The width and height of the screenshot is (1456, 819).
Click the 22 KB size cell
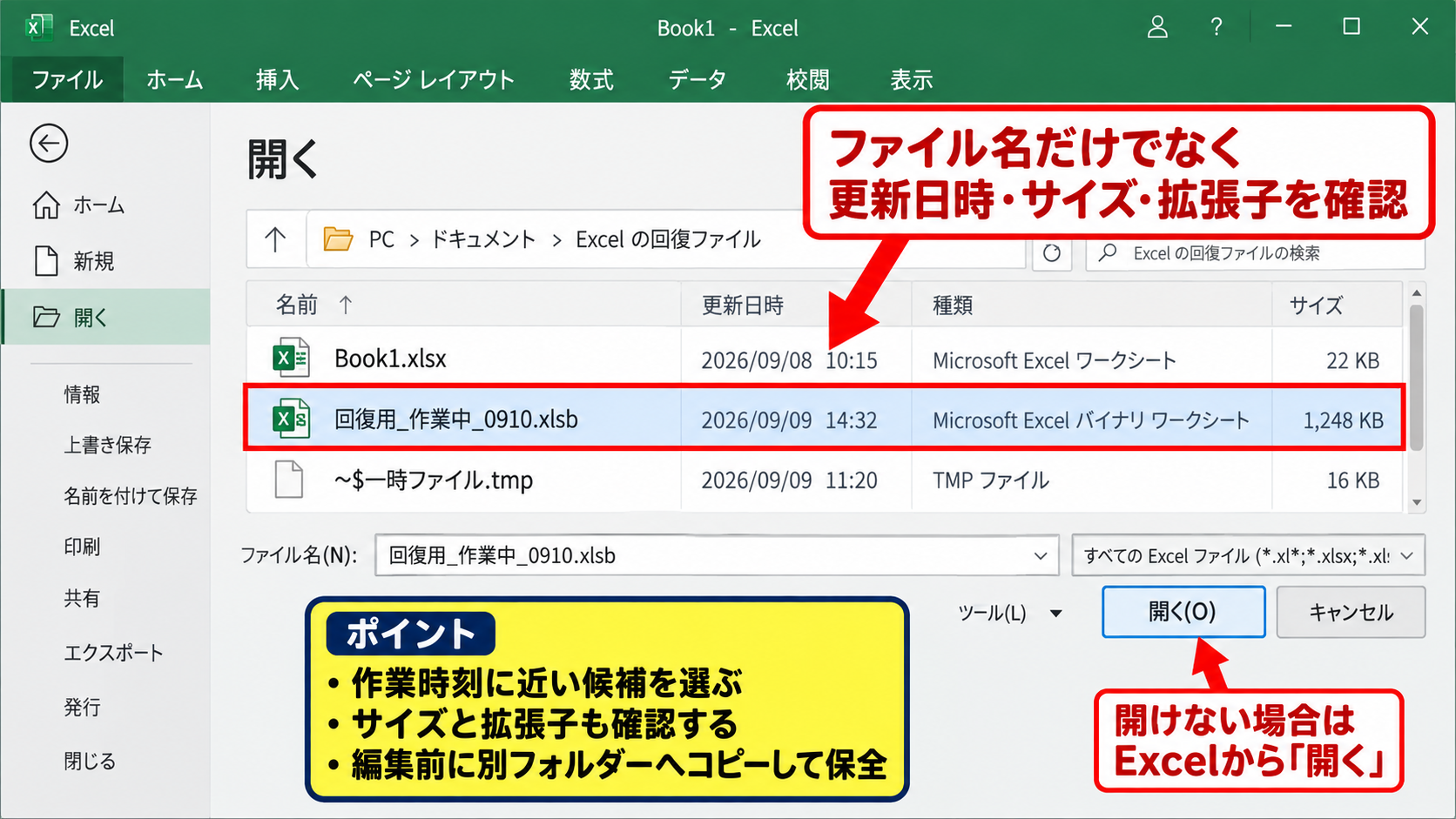[x=1353, y=360]
